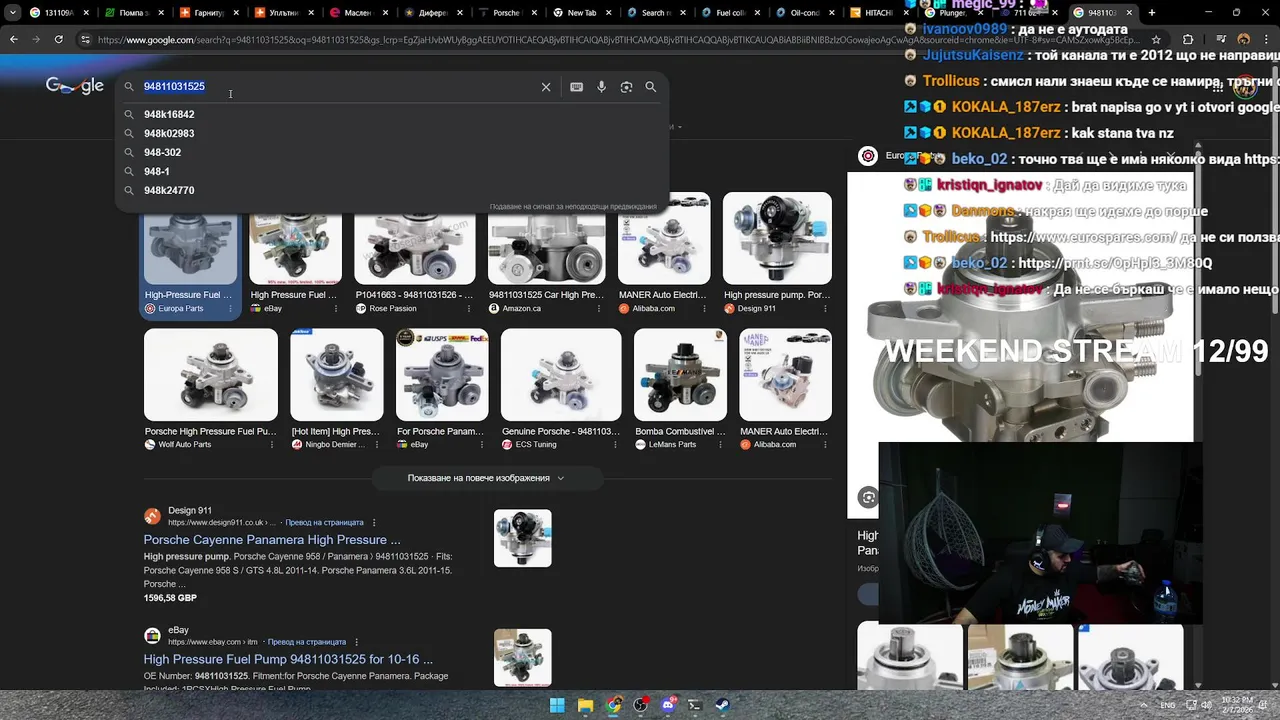1280x720 pixels.
Task: Open three-dot menu for Europa Parts image
Action: (x=230, y=309)
